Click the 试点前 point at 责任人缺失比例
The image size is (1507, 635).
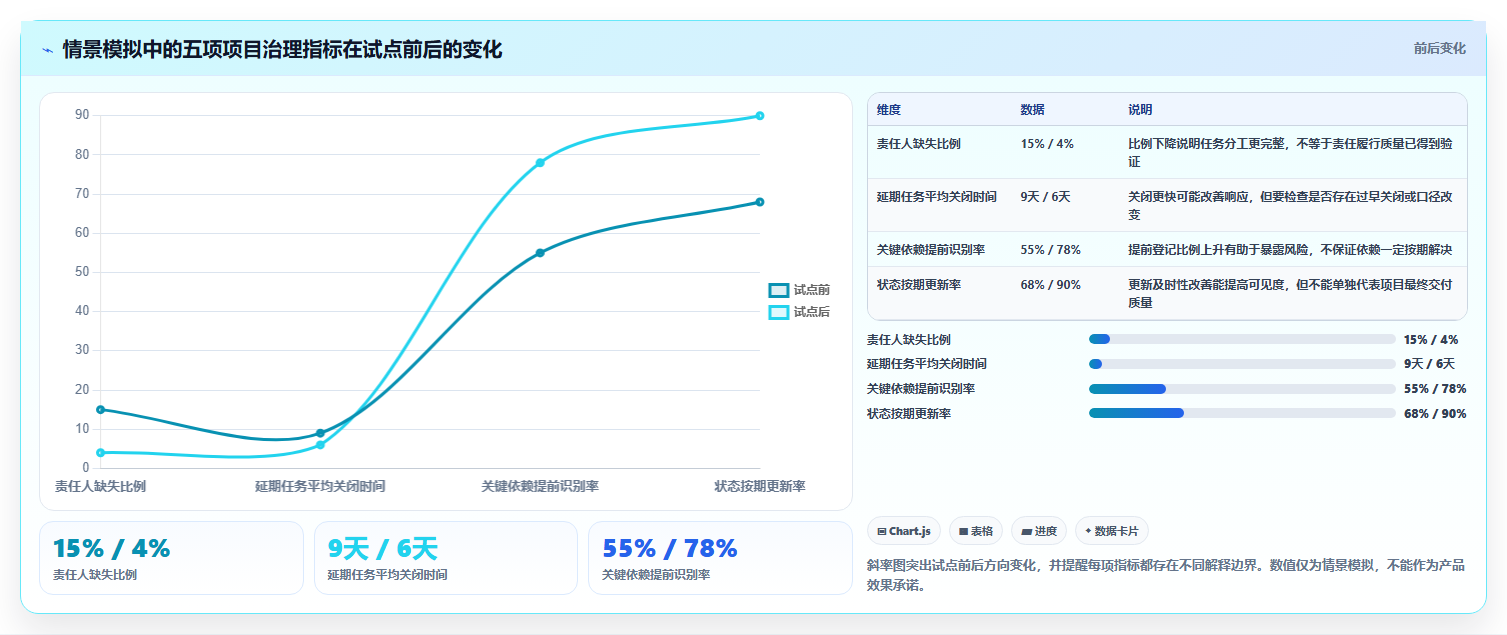pos(100,409)
